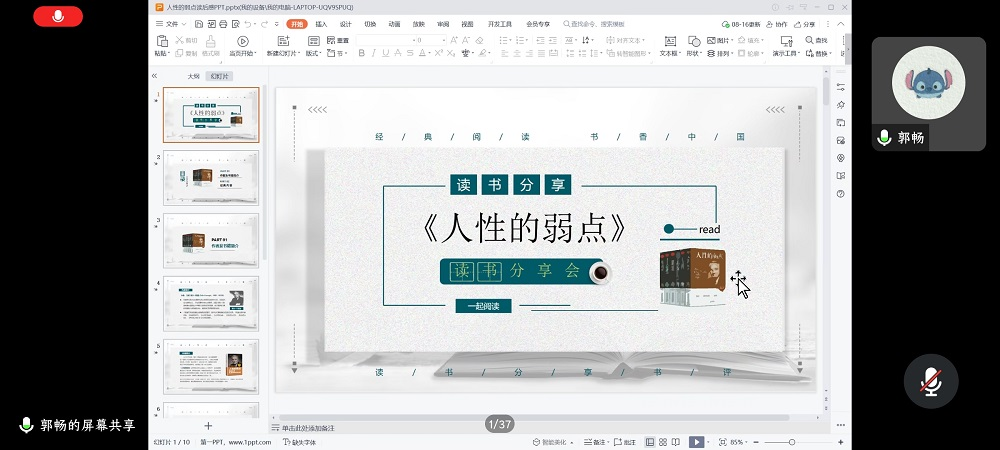This screenshot has width=1000, height=450.
Task: Expand the 文件 menu dropdown arrow
Action: coord(185,23)
